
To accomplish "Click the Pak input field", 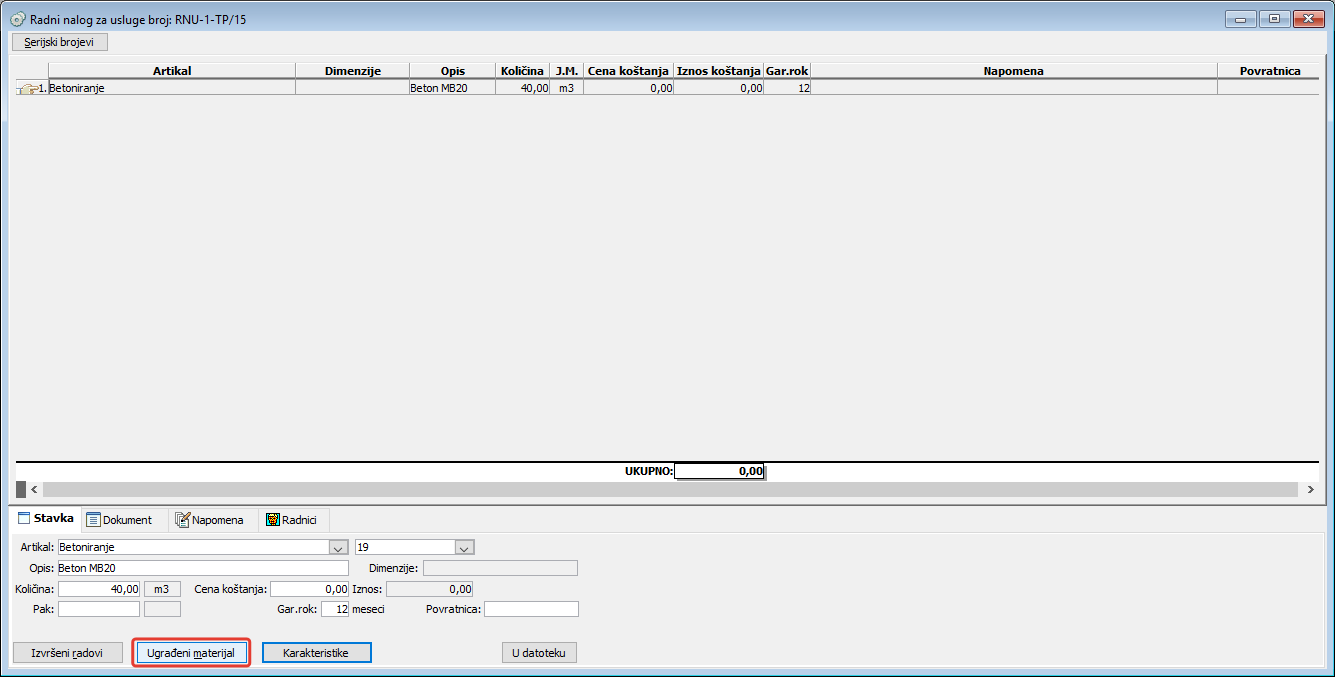I will (99, 609).
